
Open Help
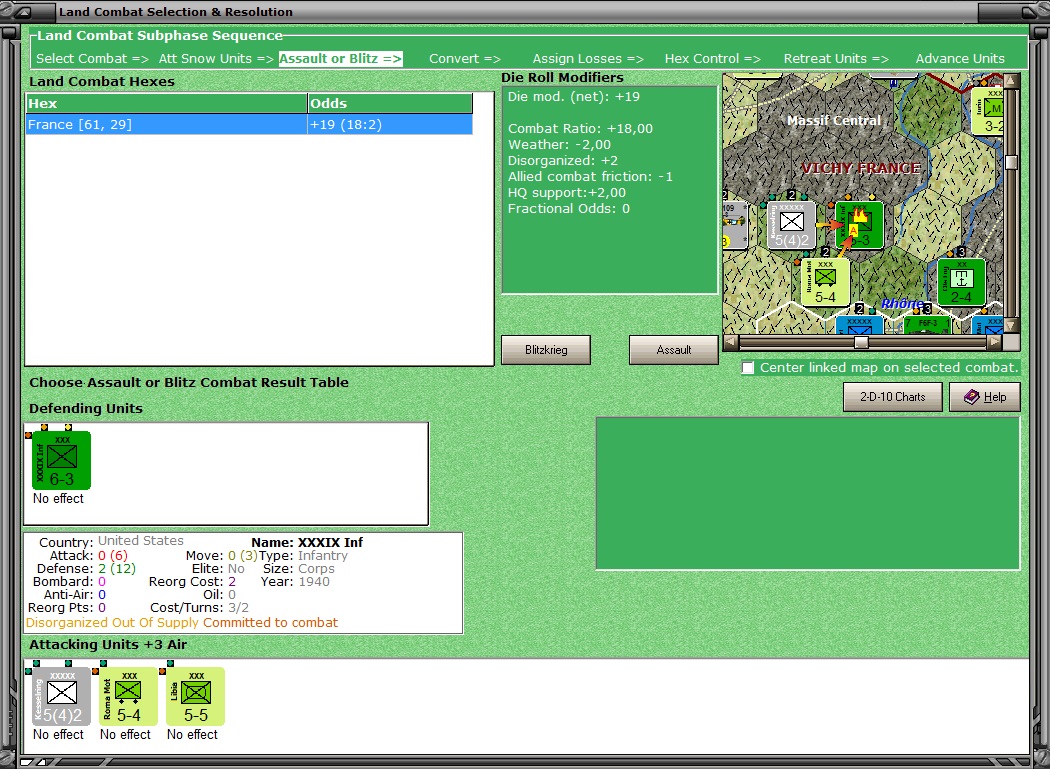point(984,397)
